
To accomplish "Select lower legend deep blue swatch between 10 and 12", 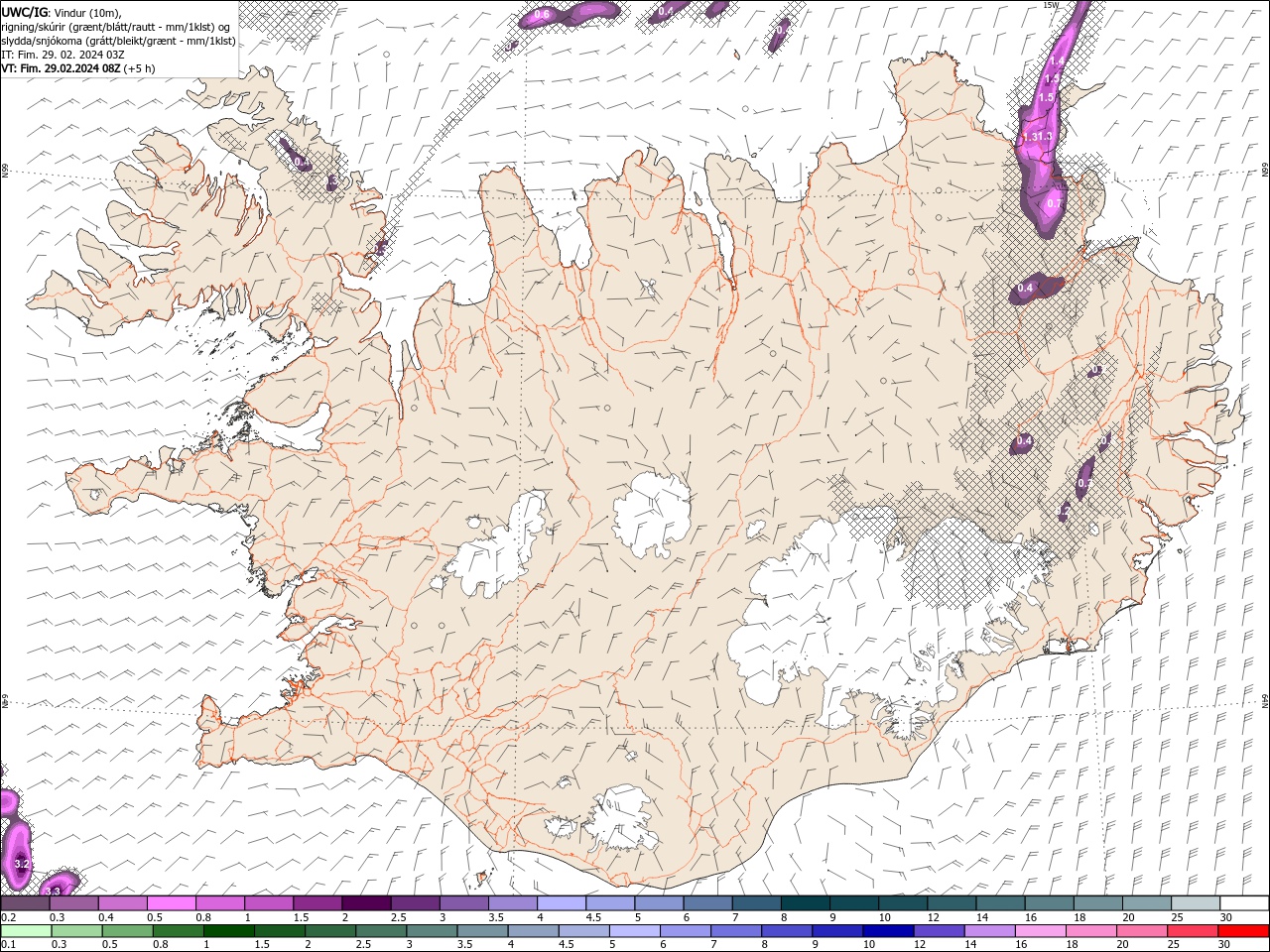I will [x=887, y=931].
